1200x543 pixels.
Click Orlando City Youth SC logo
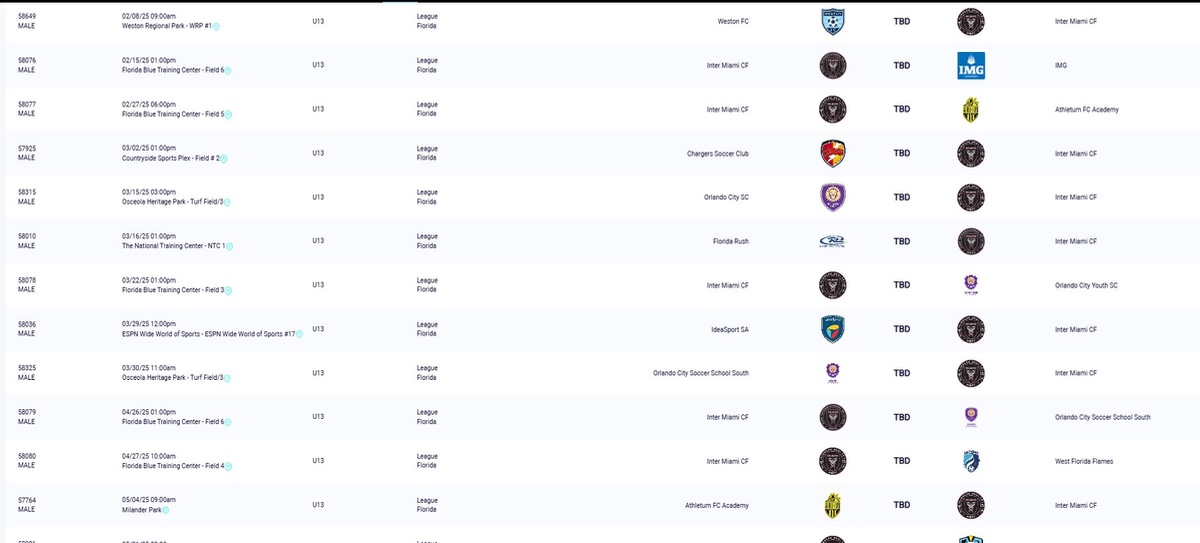(971, 285)
